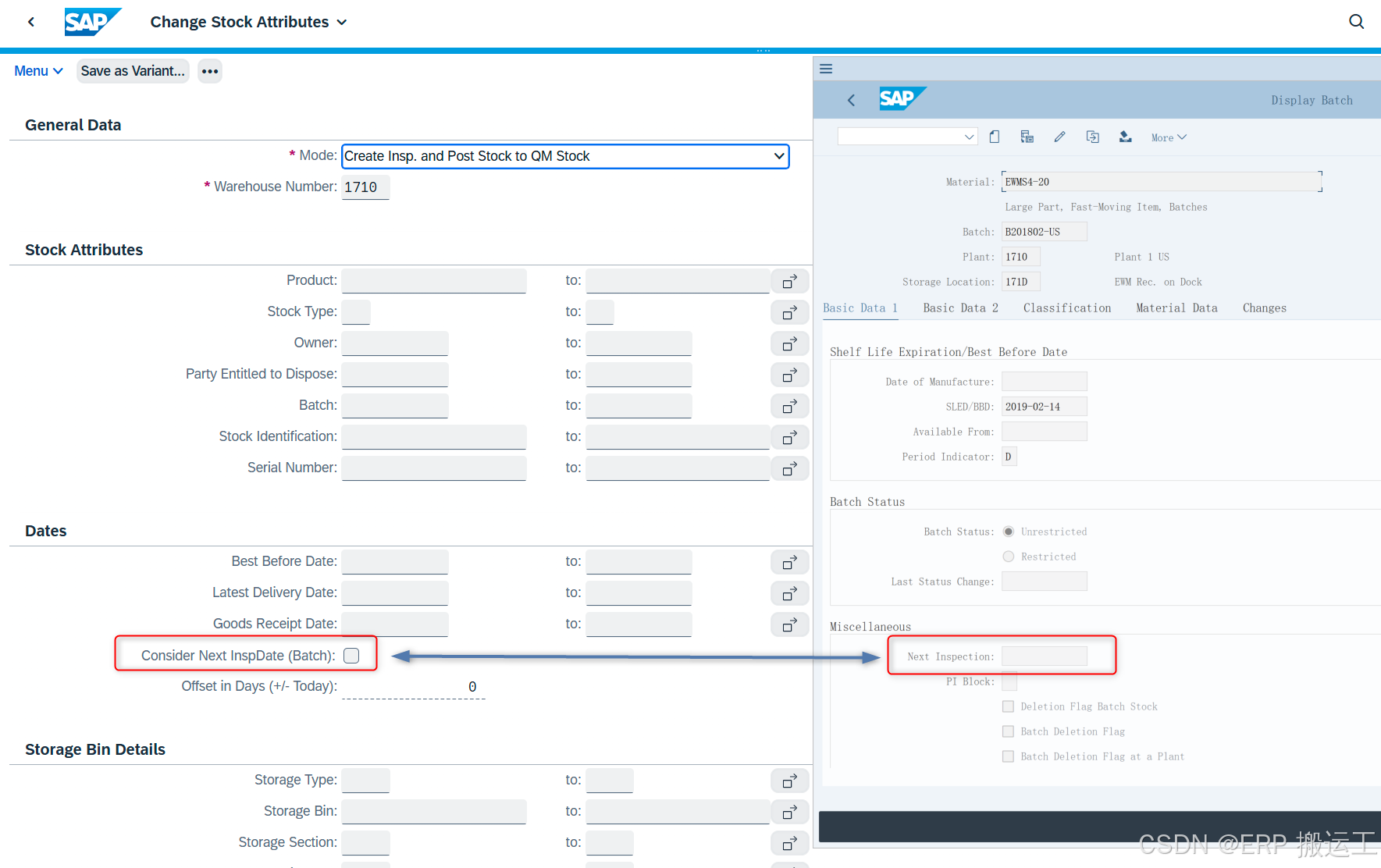Screen dimensions: 1381x868
Task: Open multiple selection for Serial Number
Action: 790,468
